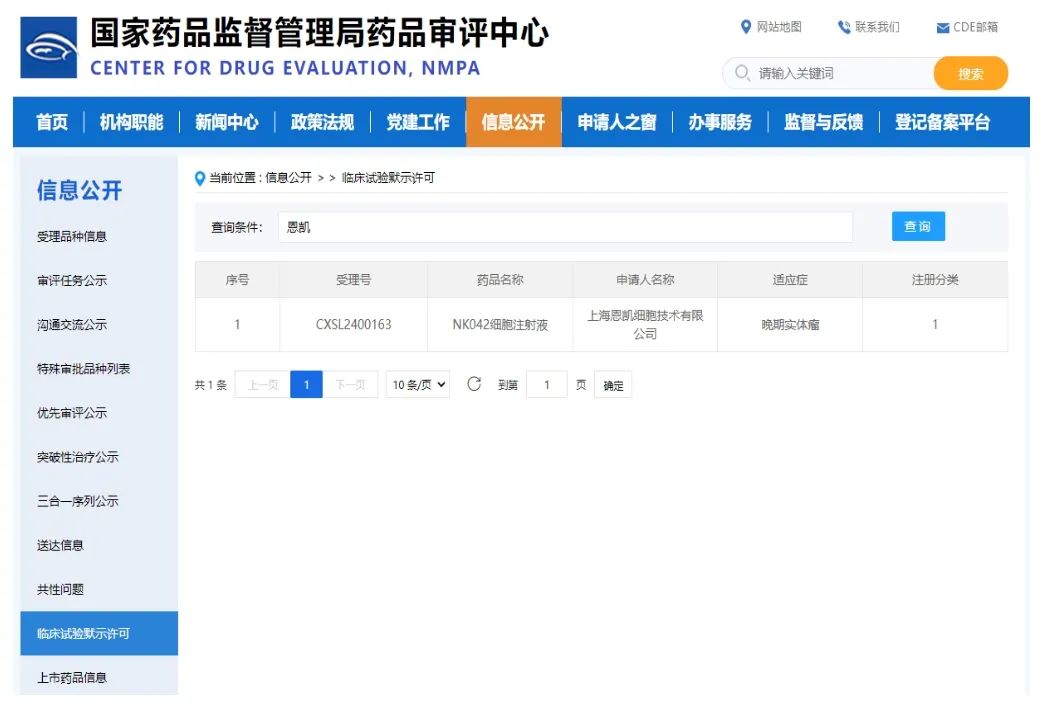Click the orange 搜索 search button

(970, 73)
